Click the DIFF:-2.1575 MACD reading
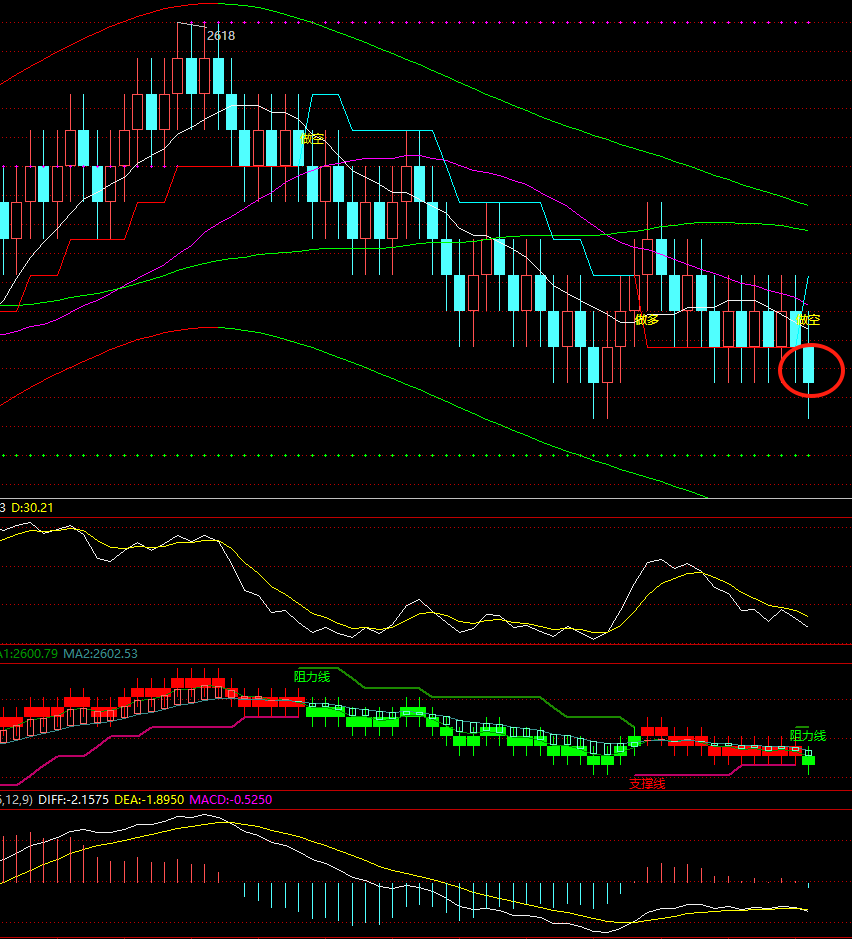 click(74, 800)
